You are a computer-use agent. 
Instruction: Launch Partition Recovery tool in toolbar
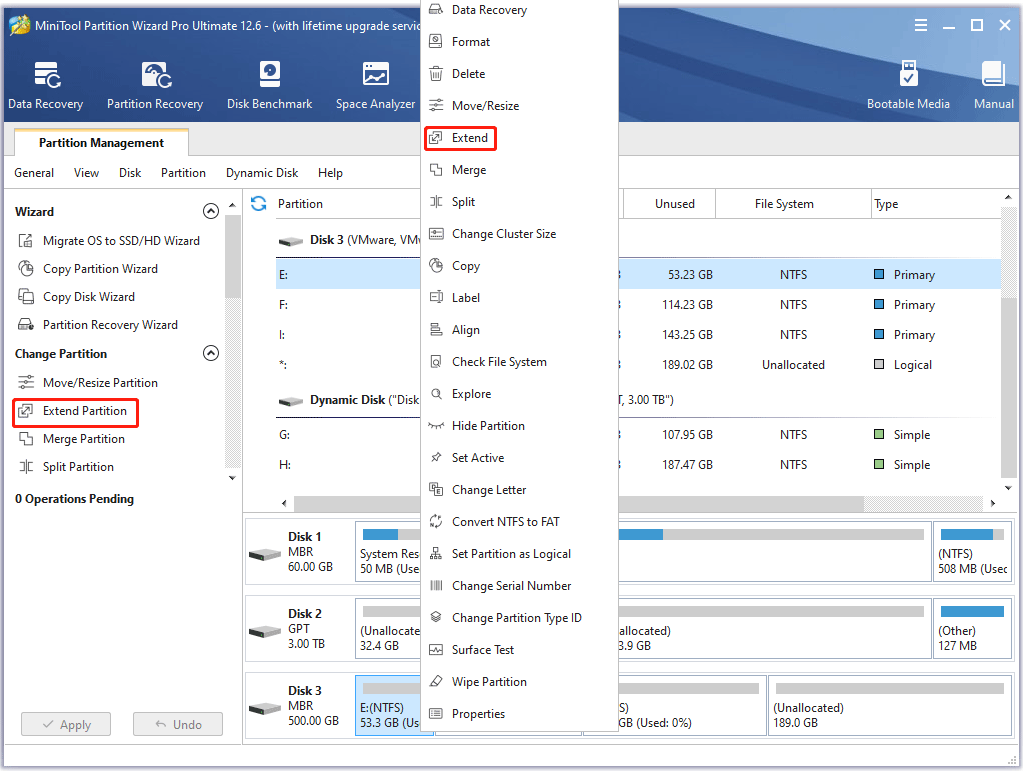[x=155, y=85]
